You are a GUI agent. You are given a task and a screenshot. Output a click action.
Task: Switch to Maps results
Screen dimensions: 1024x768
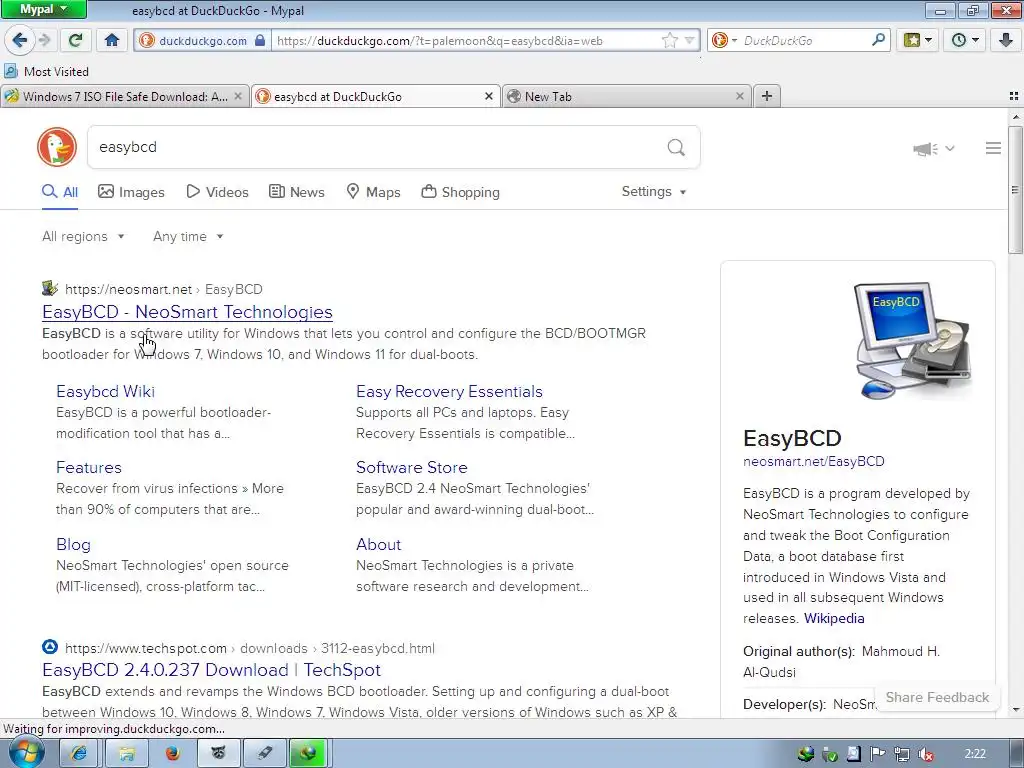pos(373,192)
